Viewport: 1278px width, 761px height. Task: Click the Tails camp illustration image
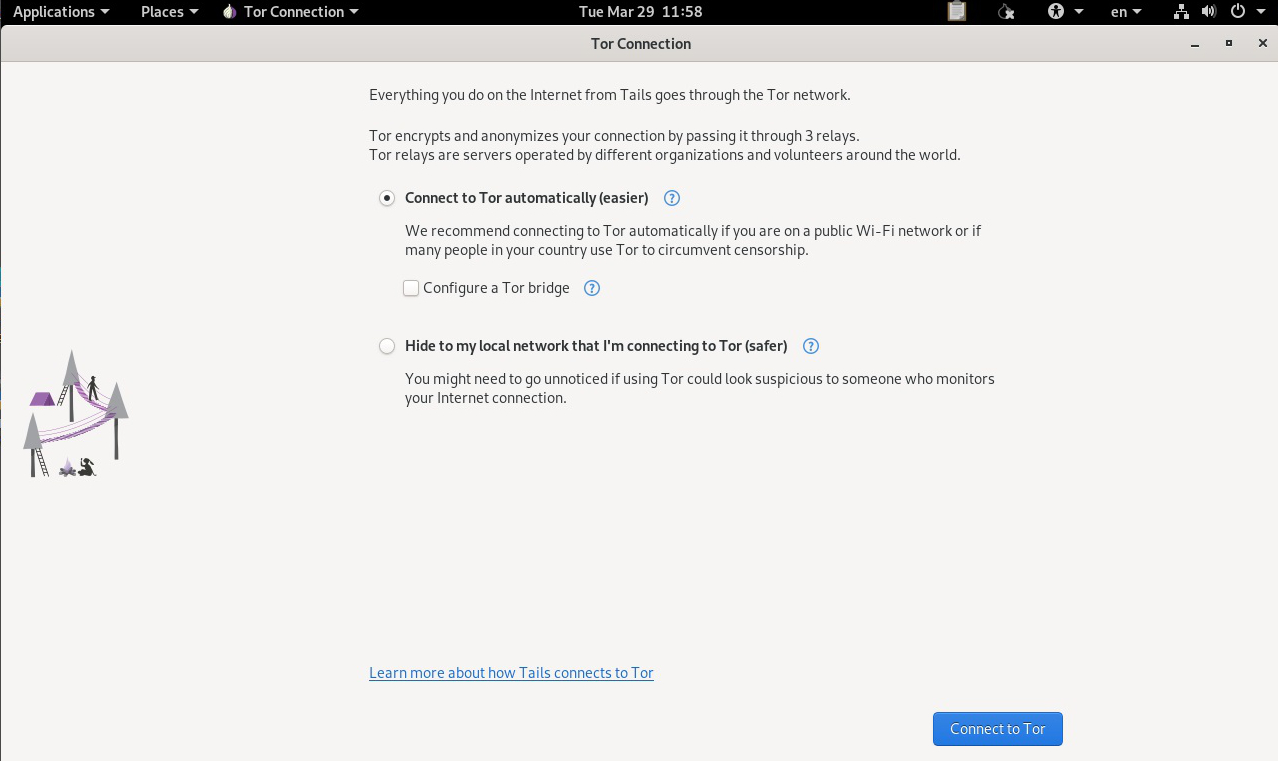76,413
